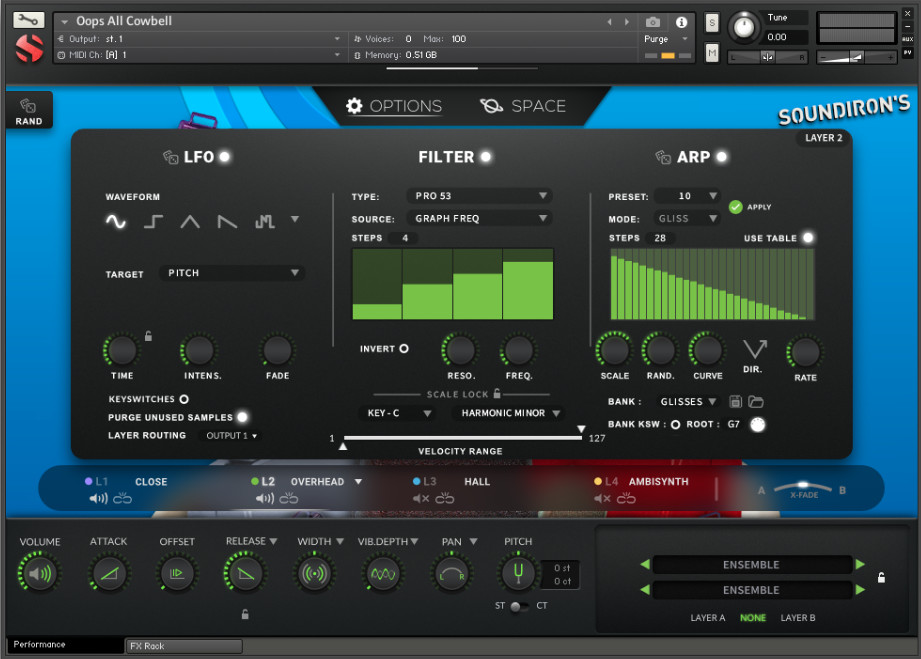The width and height of the screenshot is (921, 659).
Task: Click the camera snapshot icon
Action: pos(653,22)
